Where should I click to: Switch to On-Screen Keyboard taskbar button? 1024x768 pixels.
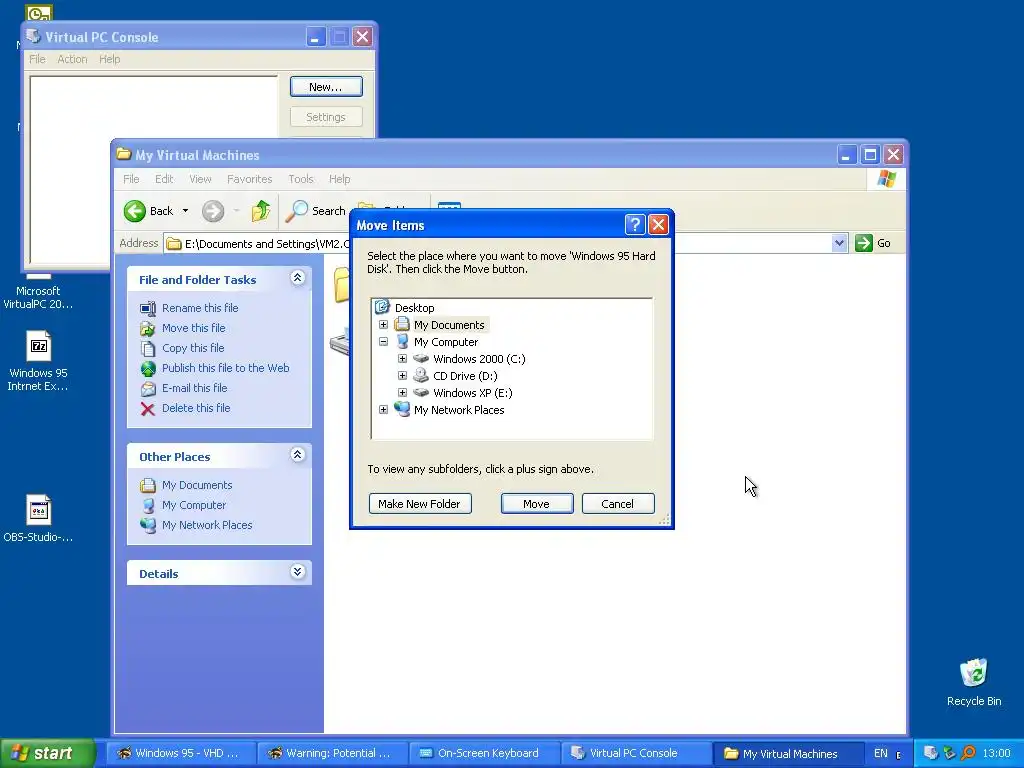pos(484,753)
